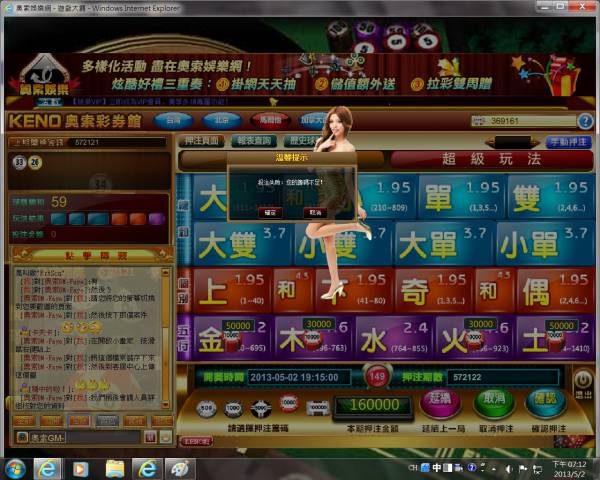600x480 pixels.
Task: Switch to the 北京 lottery tab
Action: click(x=222, y=121)
